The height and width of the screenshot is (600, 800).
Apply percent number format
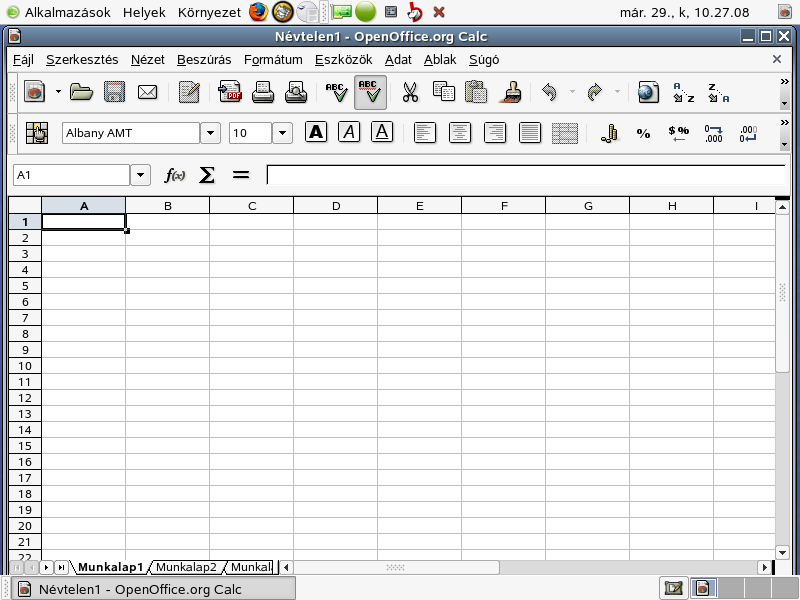point(643,134)
